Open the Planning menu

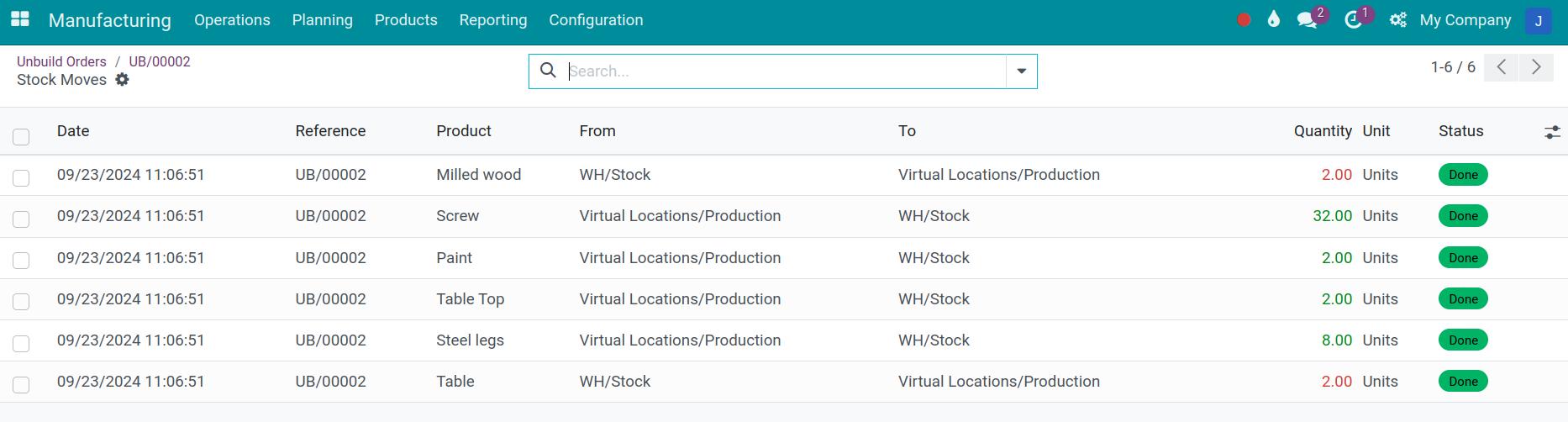(322, 20)
